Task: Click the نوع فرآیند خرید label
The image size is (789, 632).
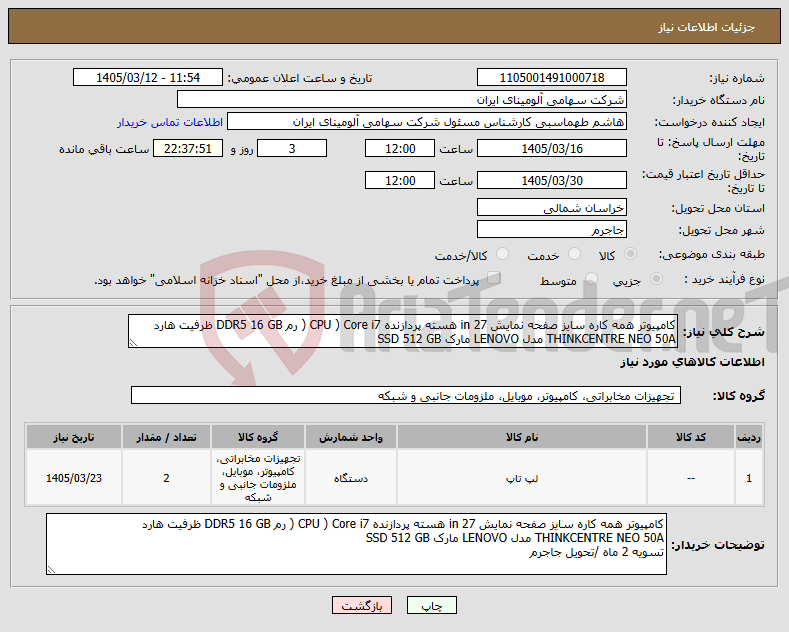Action: pos(725,279)
